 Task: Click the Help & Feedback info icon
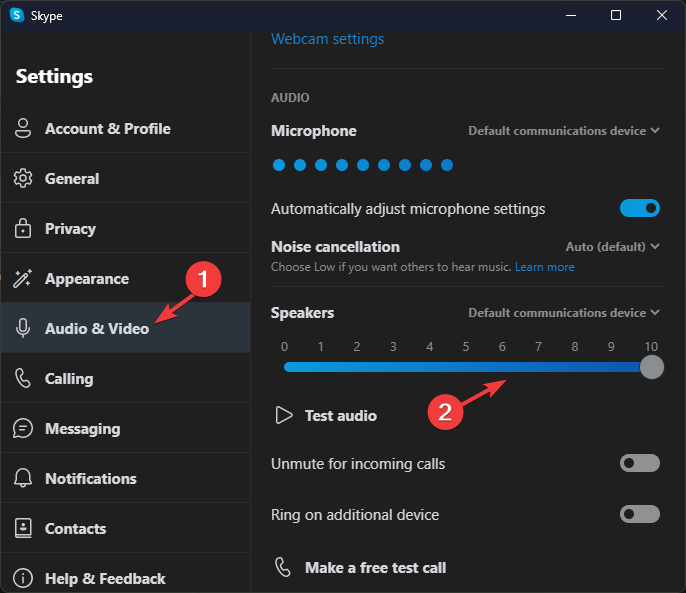pyautogui.click(x=23, y=578)
